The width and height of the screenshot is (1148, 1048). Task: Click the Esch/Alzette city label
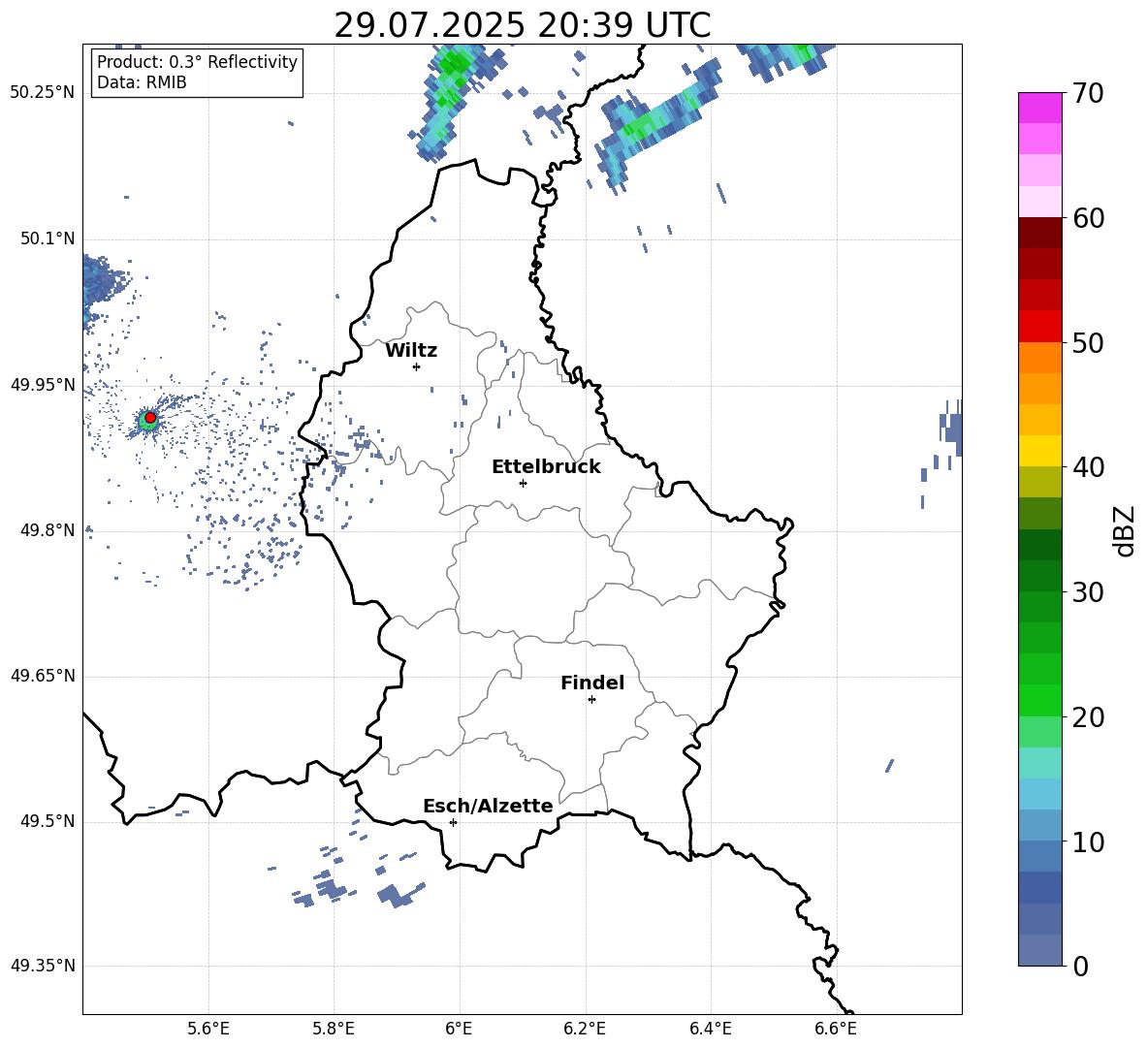pos(488,806)
